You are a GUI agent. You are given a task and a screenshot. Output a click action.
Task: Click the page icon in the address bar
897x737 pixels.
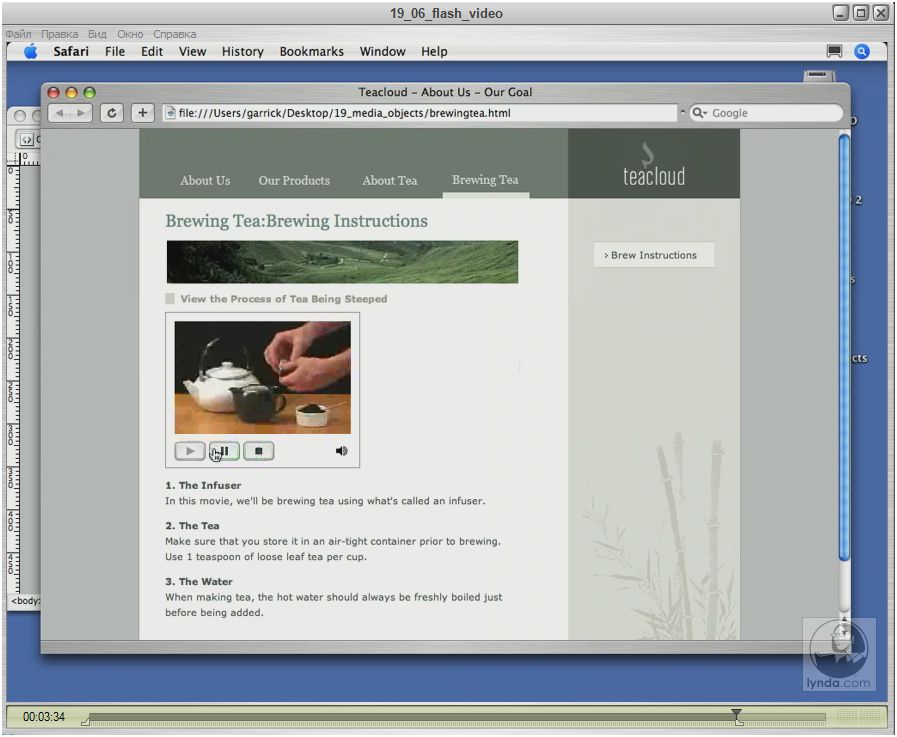tap(170, 113)
